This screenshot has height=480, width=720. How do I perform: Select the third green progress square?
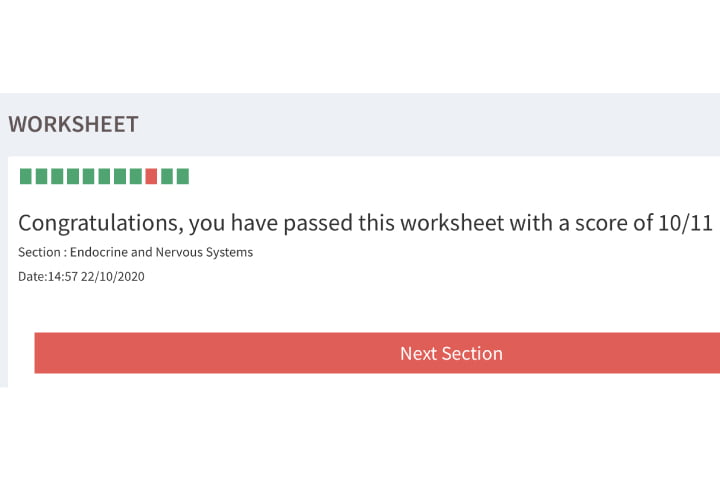pos(57,177)
